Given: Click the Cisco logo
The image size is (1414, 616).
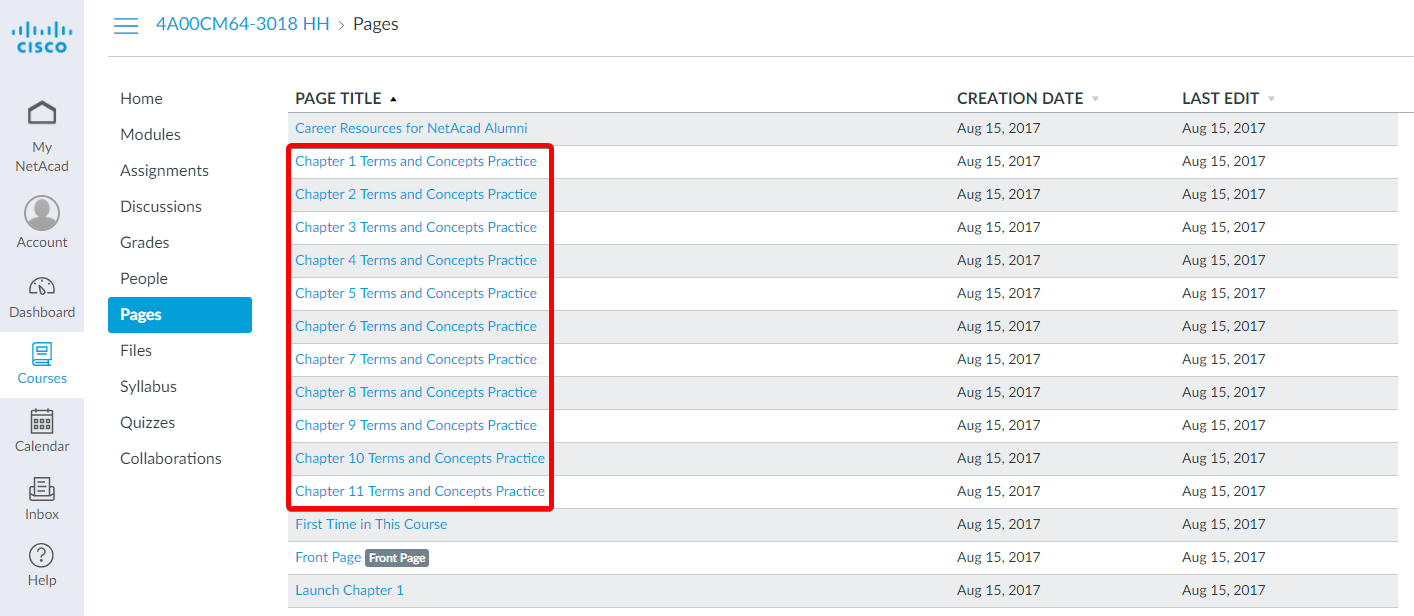Looking at the screenshot, I should 42,37.
